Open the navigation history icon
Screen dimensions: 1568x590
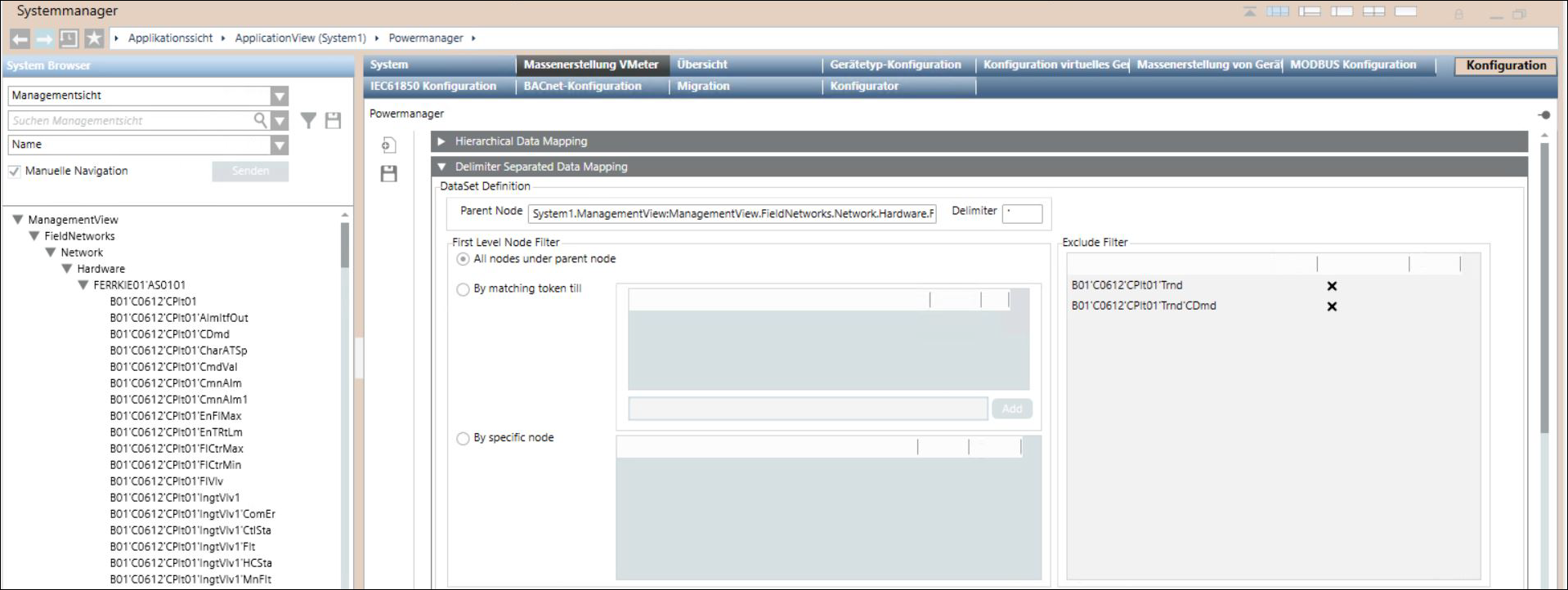click(x=69, y=38)
